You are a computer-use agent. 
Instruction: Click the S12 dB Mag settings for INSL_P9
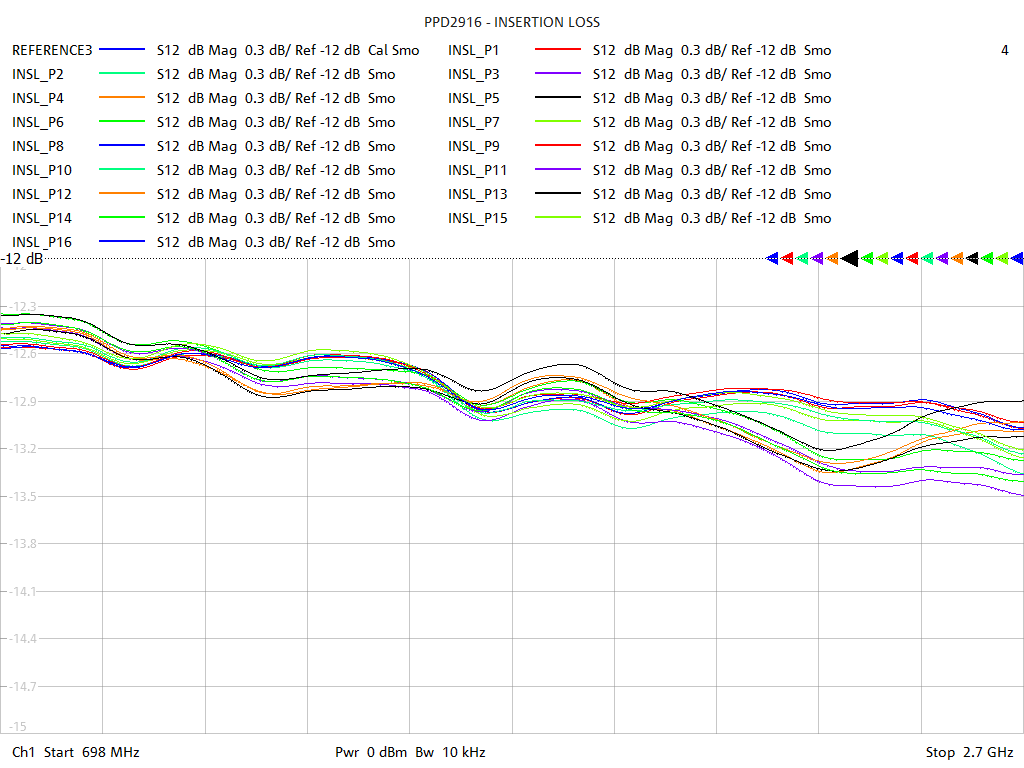click(x=712, y=146)
